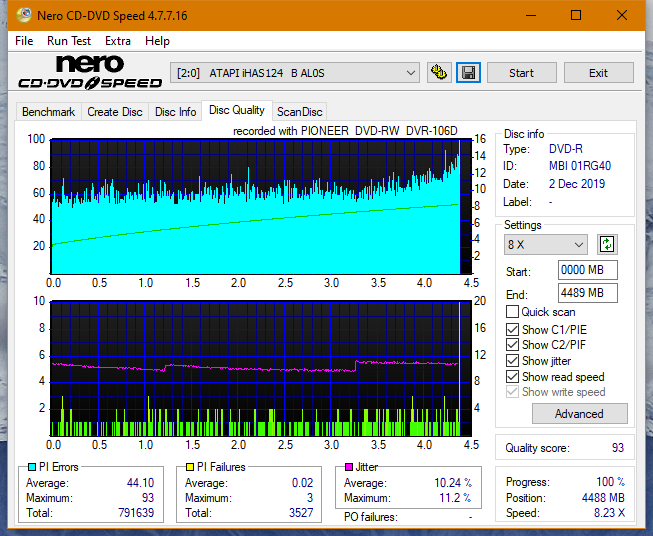Click the disc ID MBI 01RG40
The height and width of the screenshot is (536, 653).
click(580, 166)
